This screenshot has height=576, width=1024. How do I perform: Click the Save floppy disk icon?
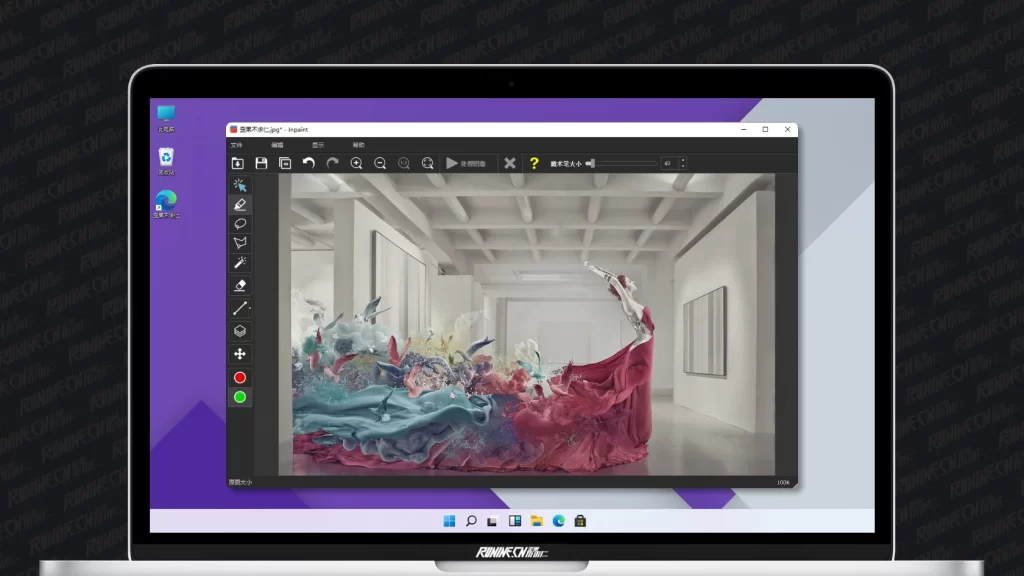pyautogui.click(x=261, y=163)
